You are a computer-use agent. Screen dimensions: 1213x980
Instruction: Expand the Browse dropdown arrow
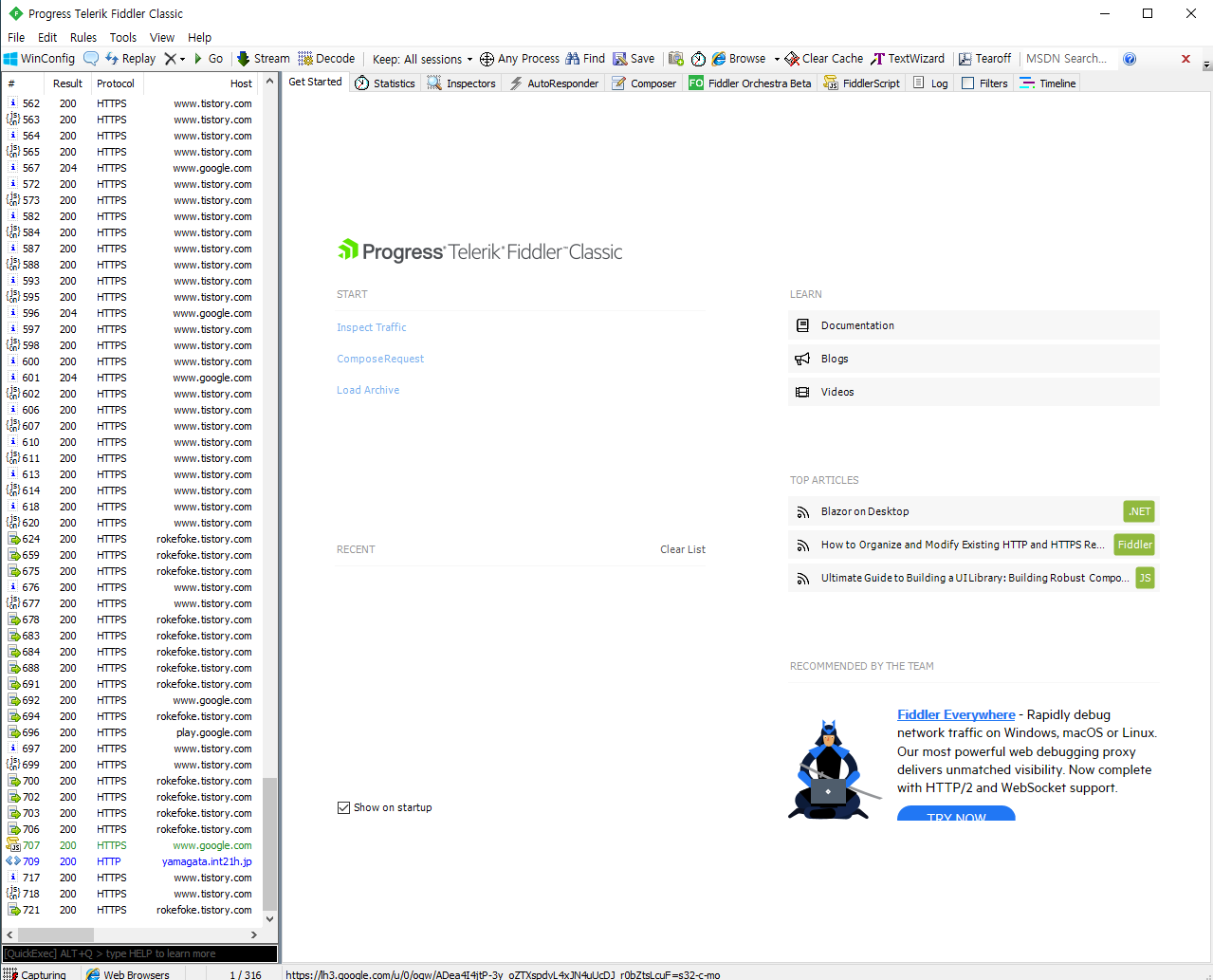777,59
